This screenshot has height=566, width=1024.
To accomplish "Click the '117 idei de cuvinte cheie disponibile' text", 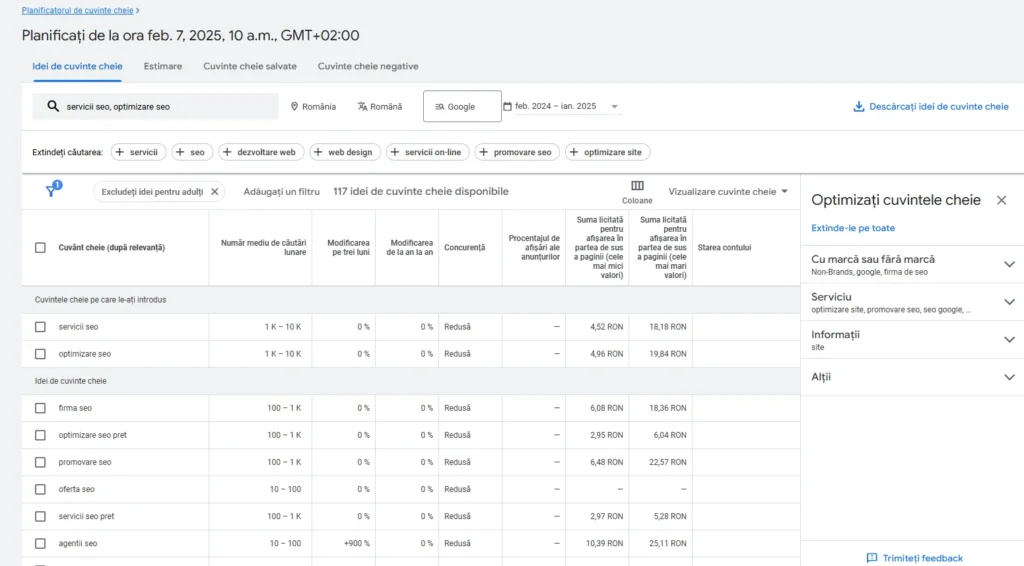I will pyautogui.click(x=421, y=191).
